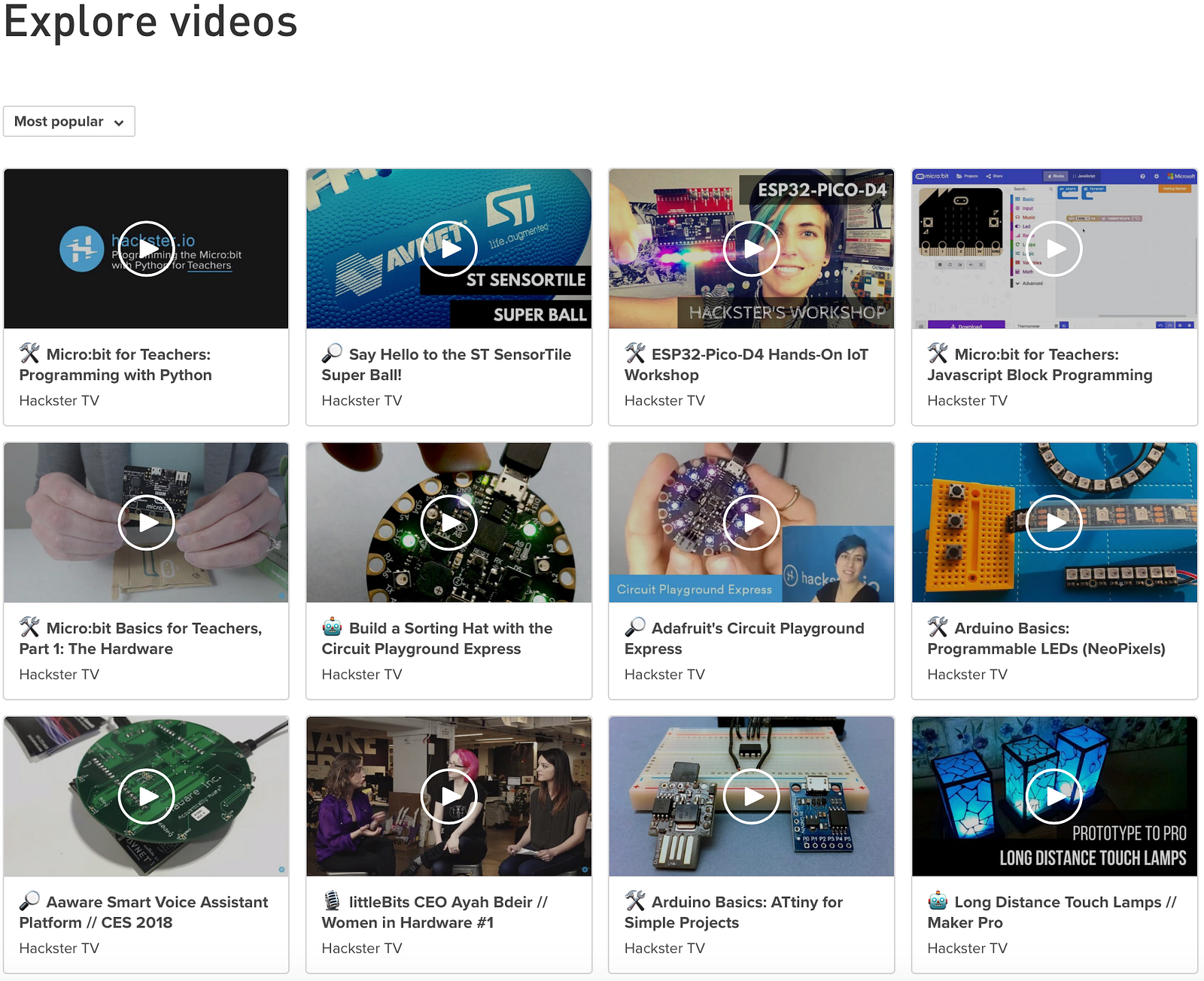Click Hackster TV under Javascript Block Programming video
1204x981 pixels.
[x=968, y=401]
